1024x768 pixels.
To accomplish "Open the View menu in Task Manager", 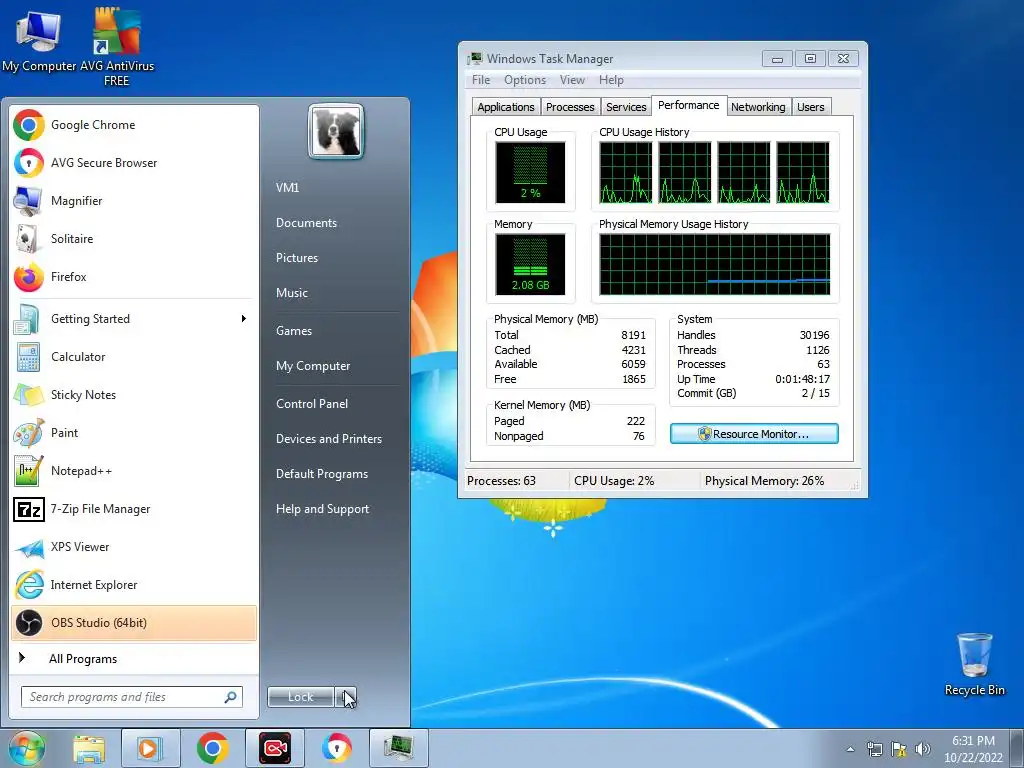I will point(572,80).
